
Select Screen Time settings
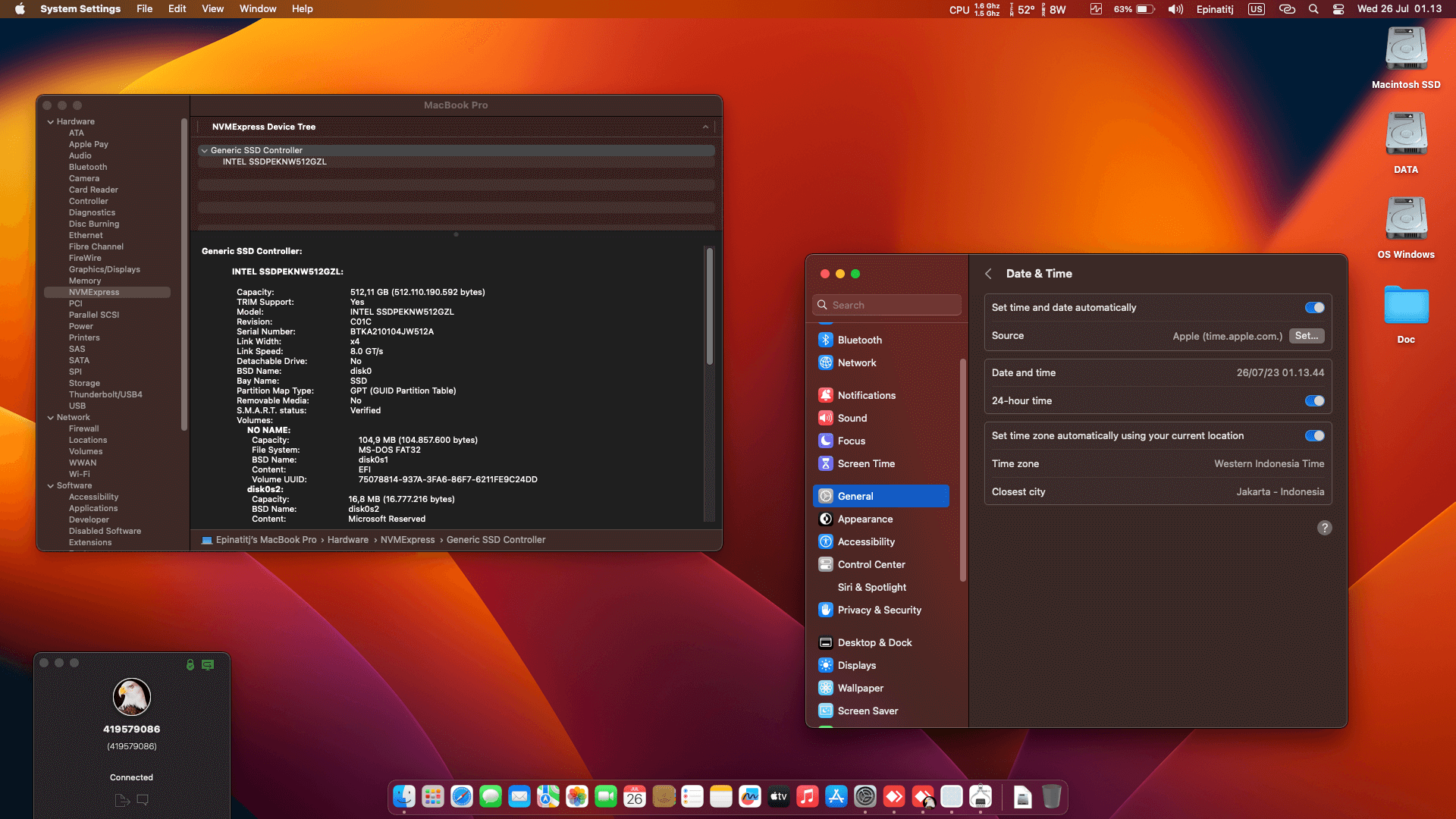tap(864, 463)
